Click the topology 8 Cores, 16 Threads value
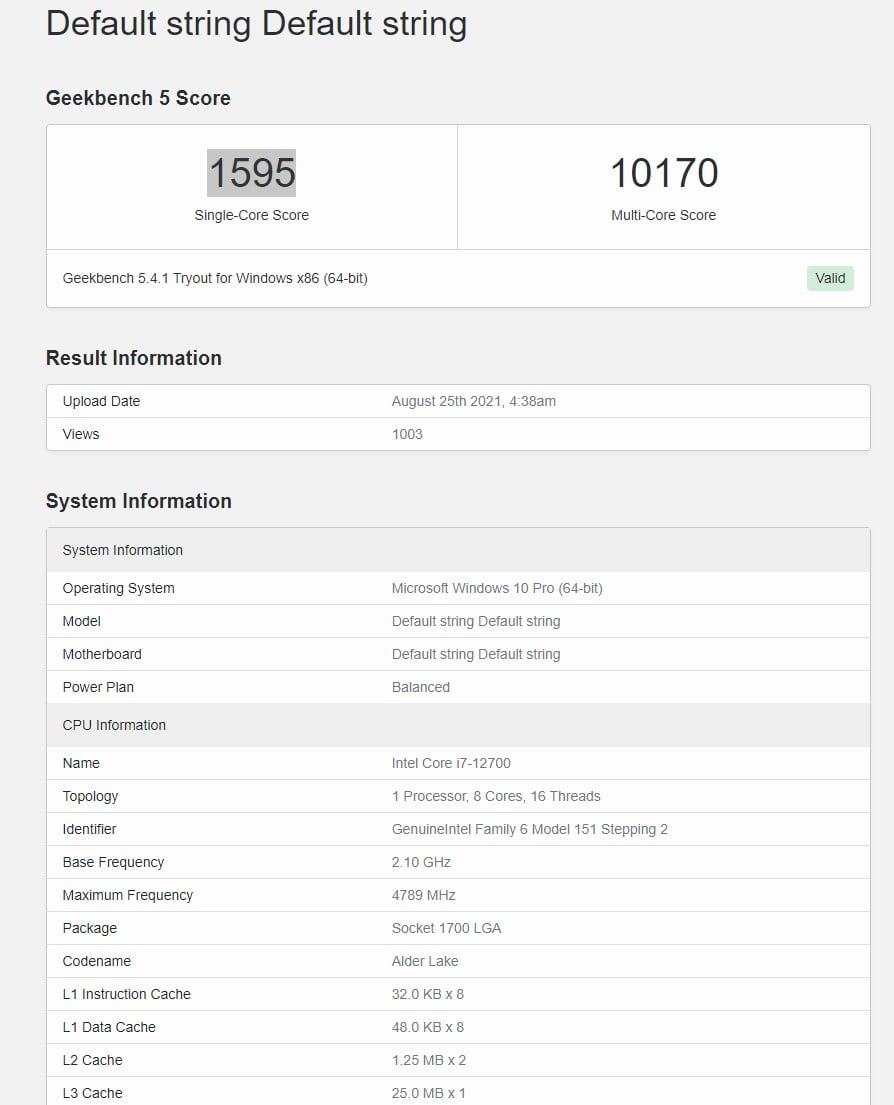Viewport: 894px width, 1105px height. (496, 796)
